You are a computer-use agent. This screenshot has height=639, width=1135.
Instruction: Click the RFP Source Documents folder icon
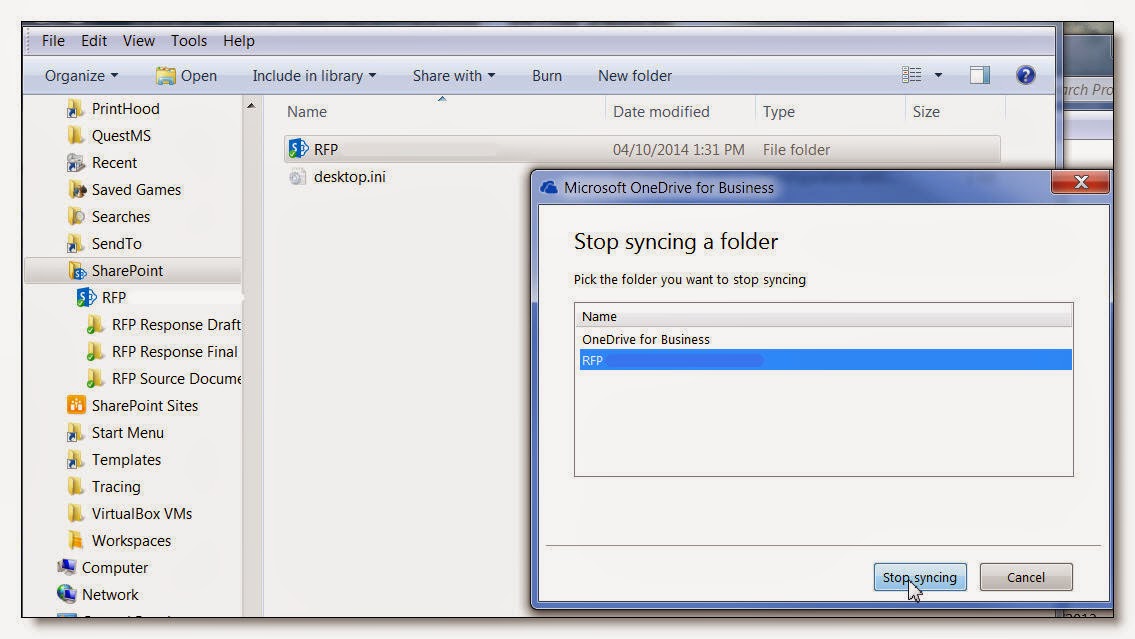95,378
